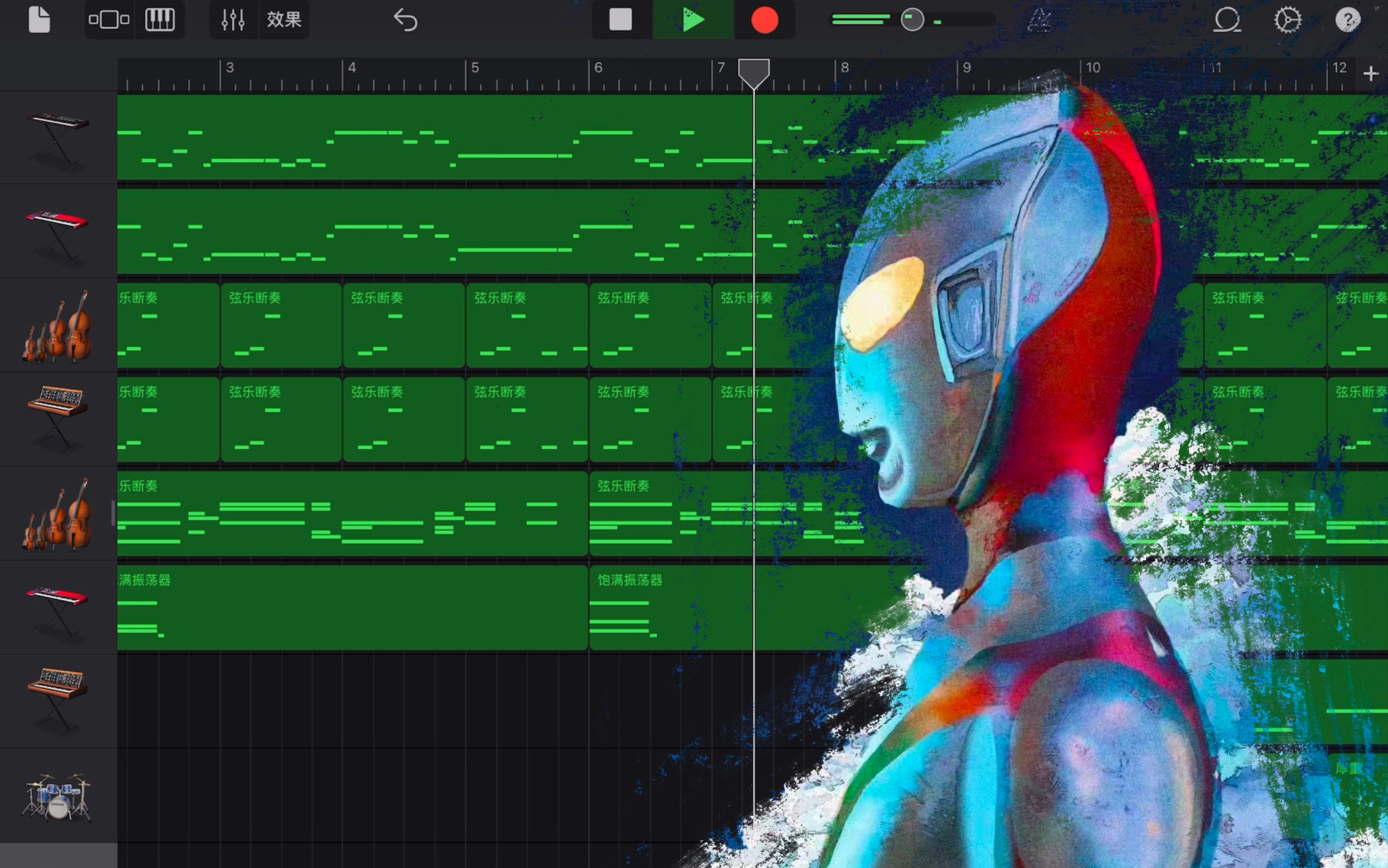Select 满振荡器 region on sixth track left
Image resolution: width=1388 pixels, height=868 pixels.
[353, 607]
